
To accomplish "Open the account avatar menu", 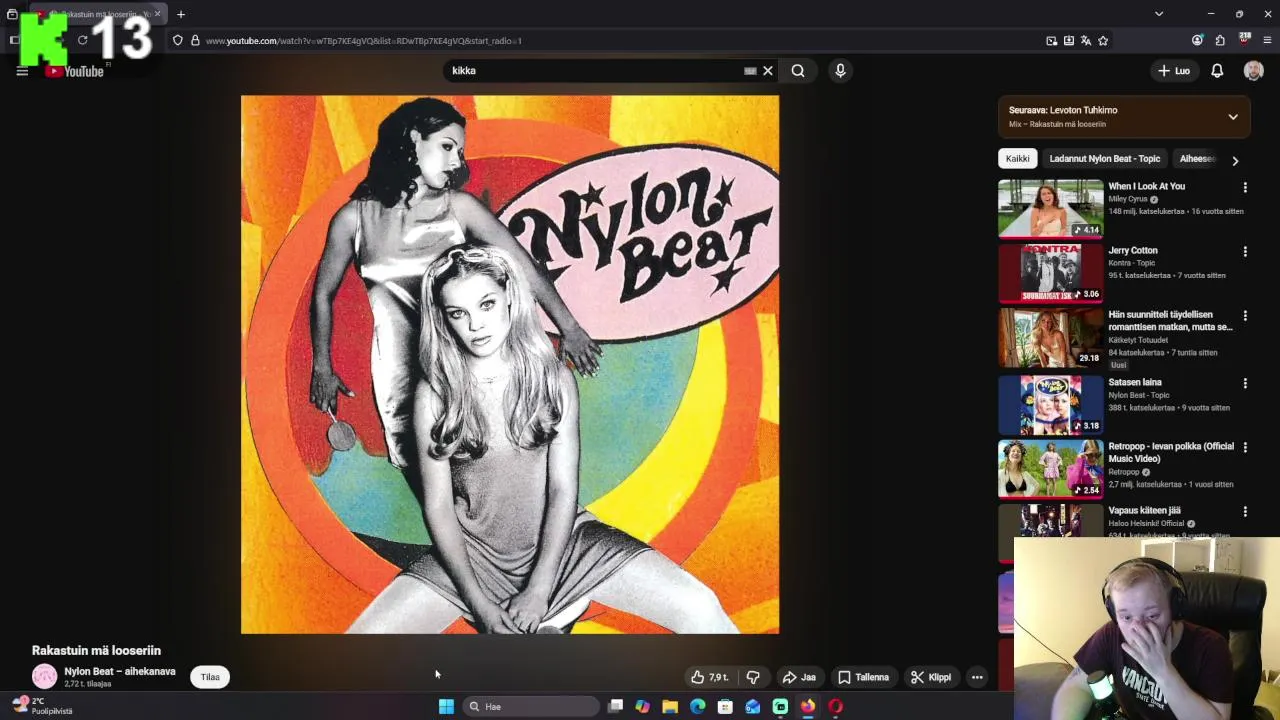I will [x=1253, y=71].
